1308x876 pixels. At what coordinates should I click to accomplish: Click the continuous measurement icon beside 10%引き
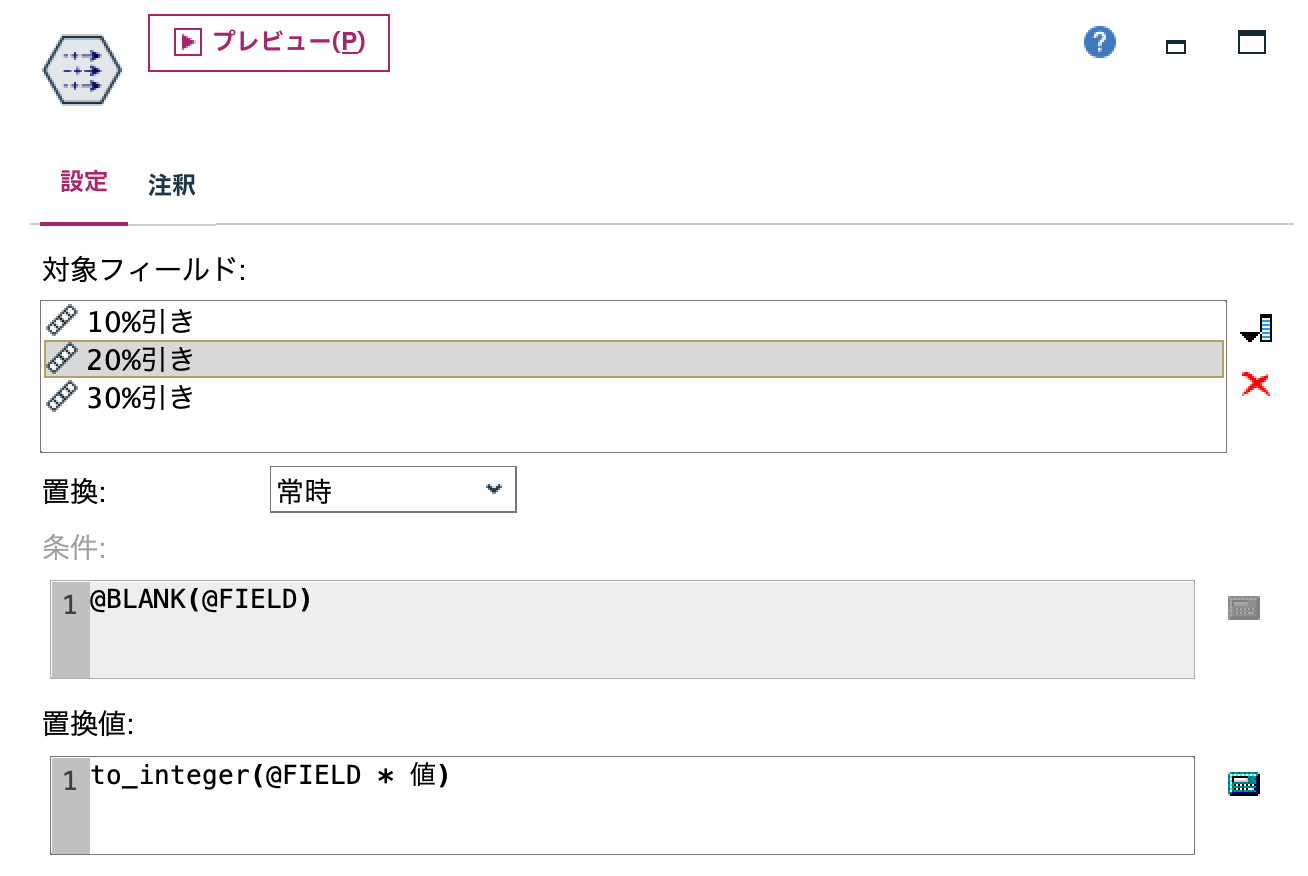click(62, 319)
